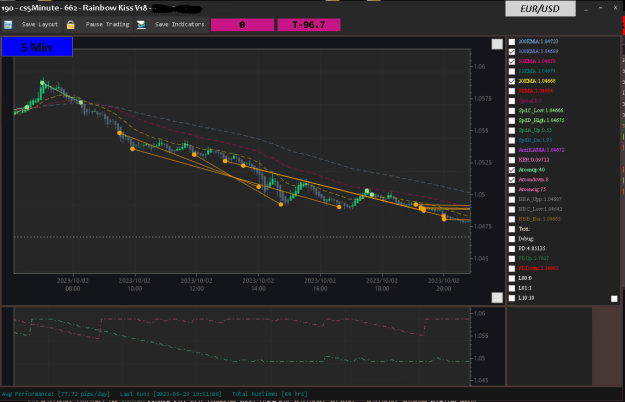
Task: Click the Save Indicators chart icon
Action: (141, 25)
